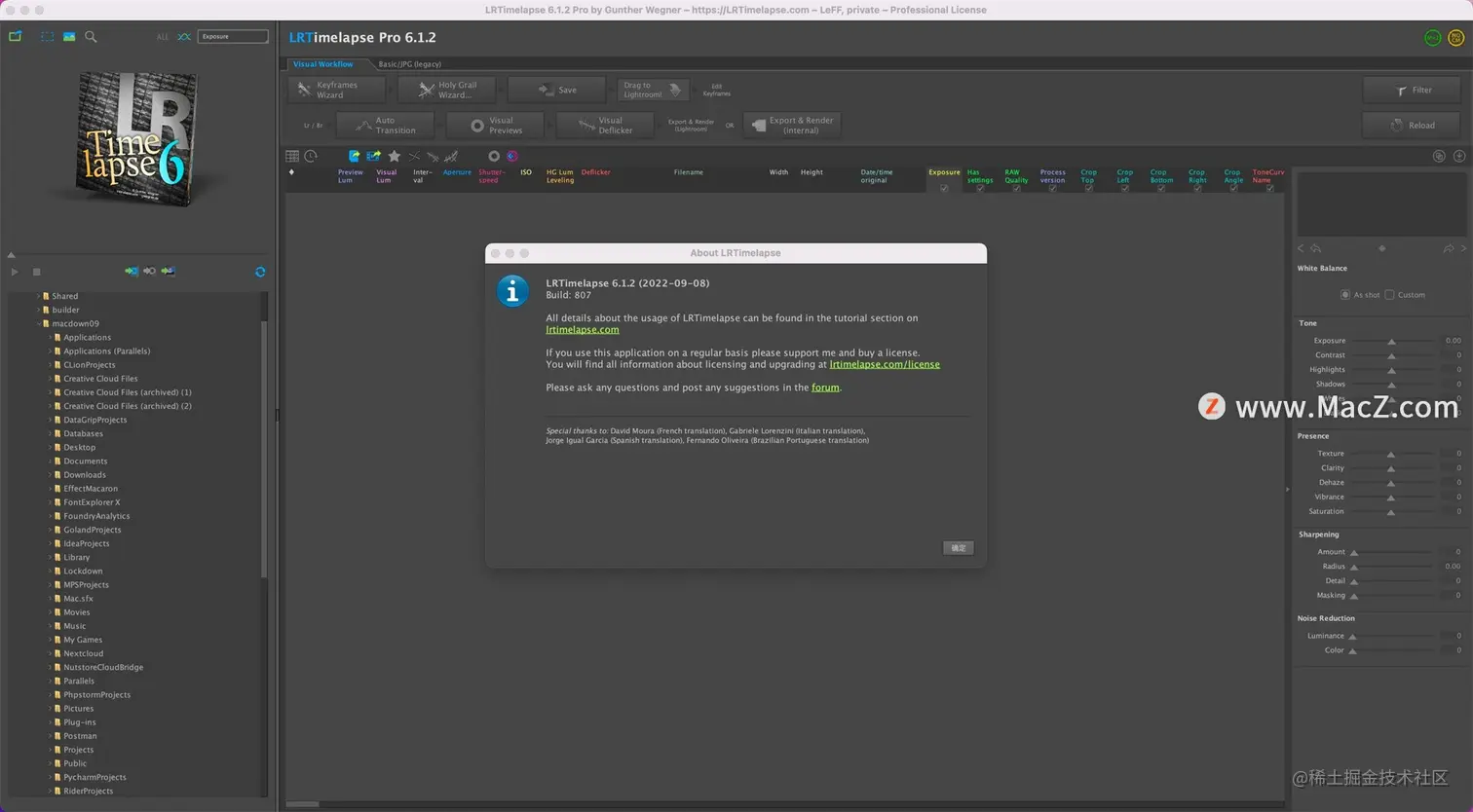The height and width of the screenshot is (812, 1473).
Task: Click the grey ring toolbar icon
Action: (x=494, y=156)
